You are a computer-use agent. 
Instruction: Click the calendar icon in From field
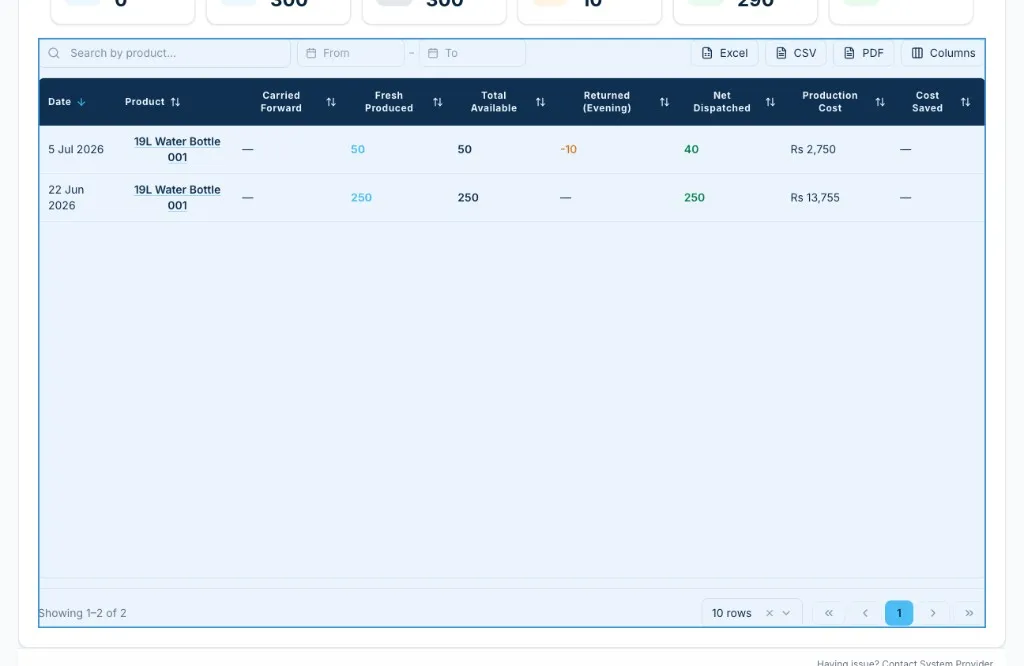(312, 53)
